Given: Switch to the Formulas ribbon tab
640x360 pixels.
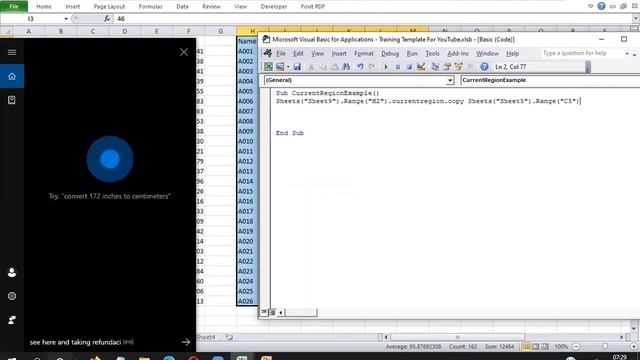Looking at the screenshot, I should (x=151, y=7).
